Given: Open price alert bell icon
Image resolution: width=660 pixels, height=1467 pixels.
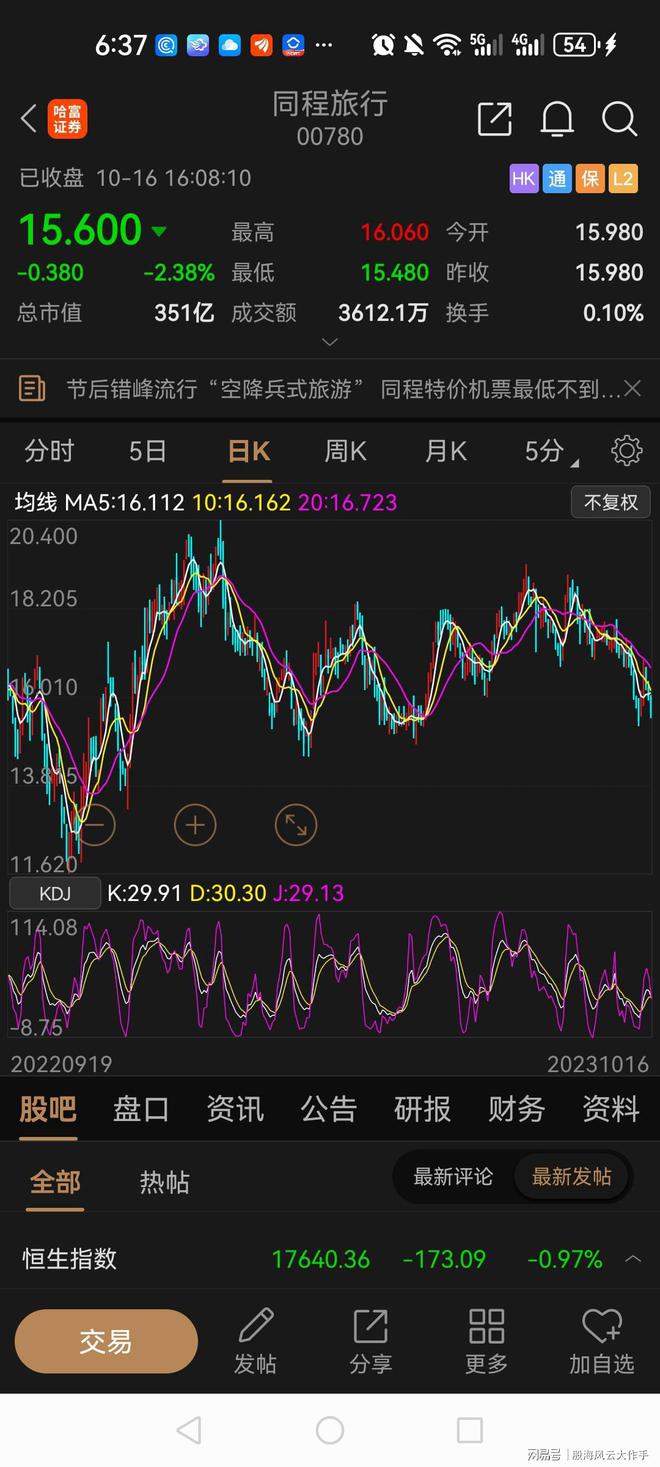Looking at the screenshot, I should 557,119.
